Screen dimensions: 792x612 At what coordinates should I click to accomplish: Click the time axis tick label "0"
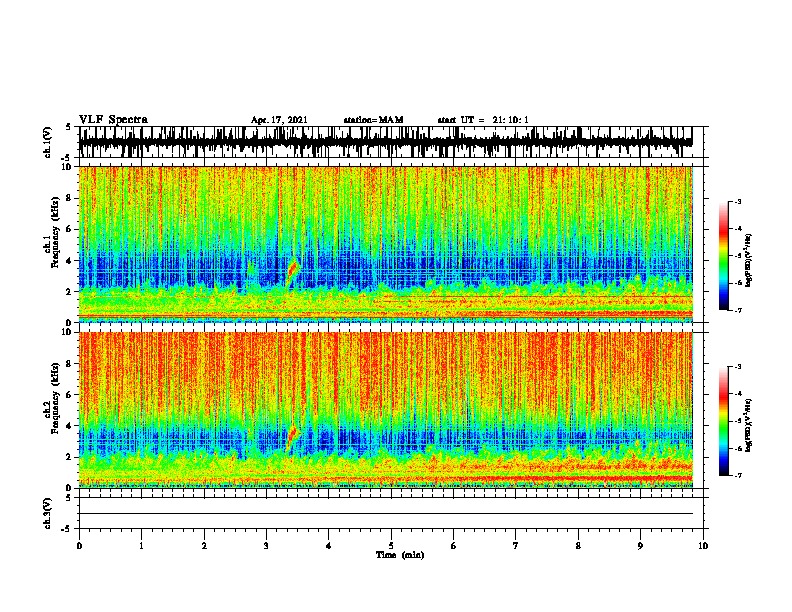(x=79, y=546)
